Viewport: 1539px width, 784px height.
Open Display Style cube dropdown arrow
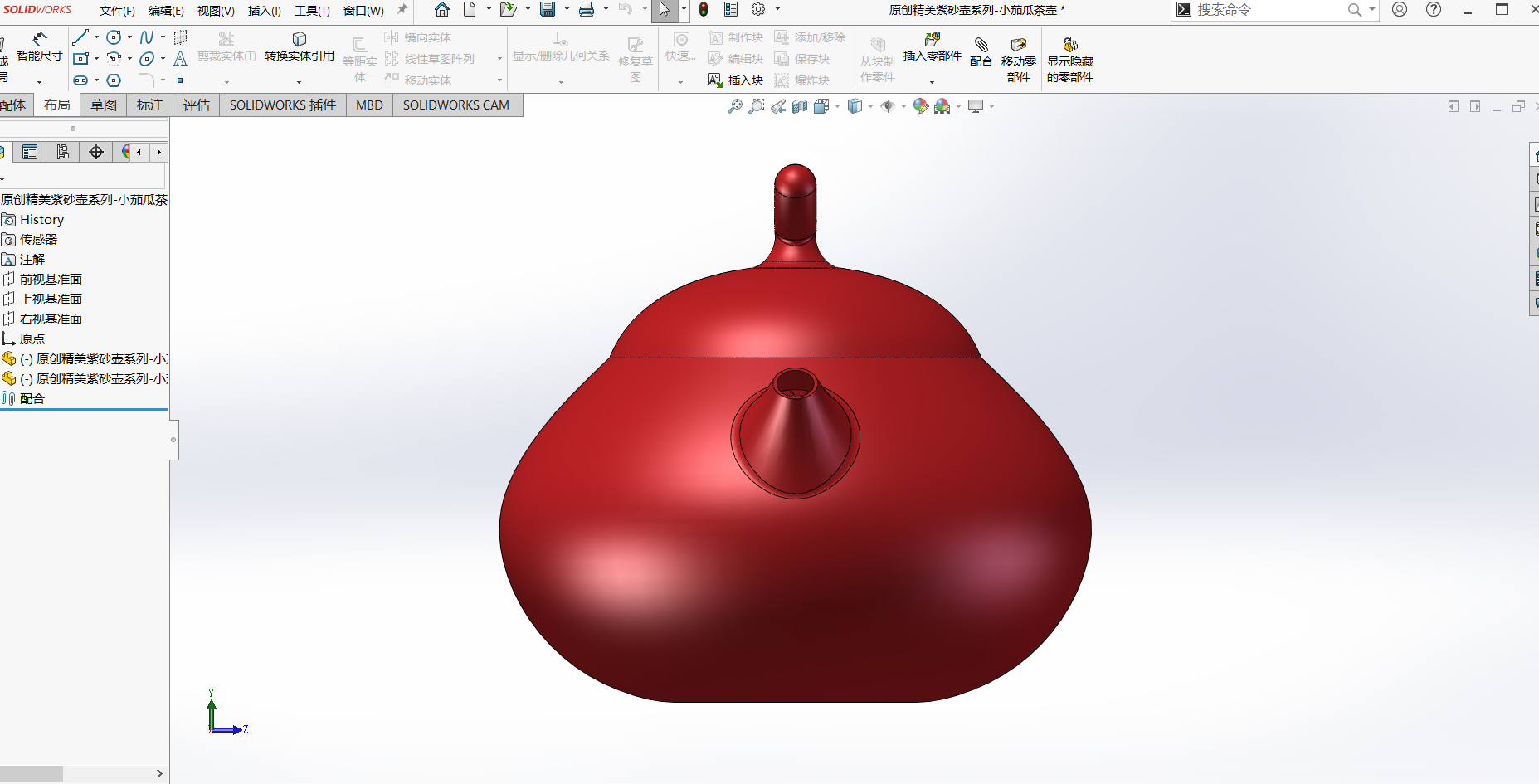[870, 106]
